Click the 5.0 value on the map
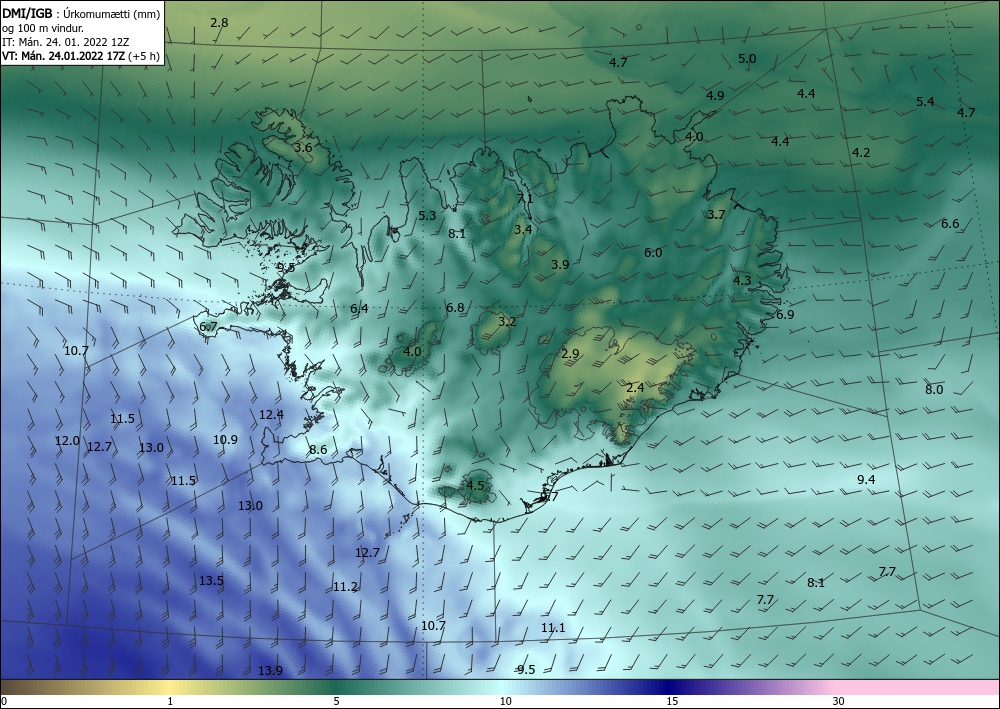The width and height of the screenshot is (1000, 709). click(x=747, y=59)
